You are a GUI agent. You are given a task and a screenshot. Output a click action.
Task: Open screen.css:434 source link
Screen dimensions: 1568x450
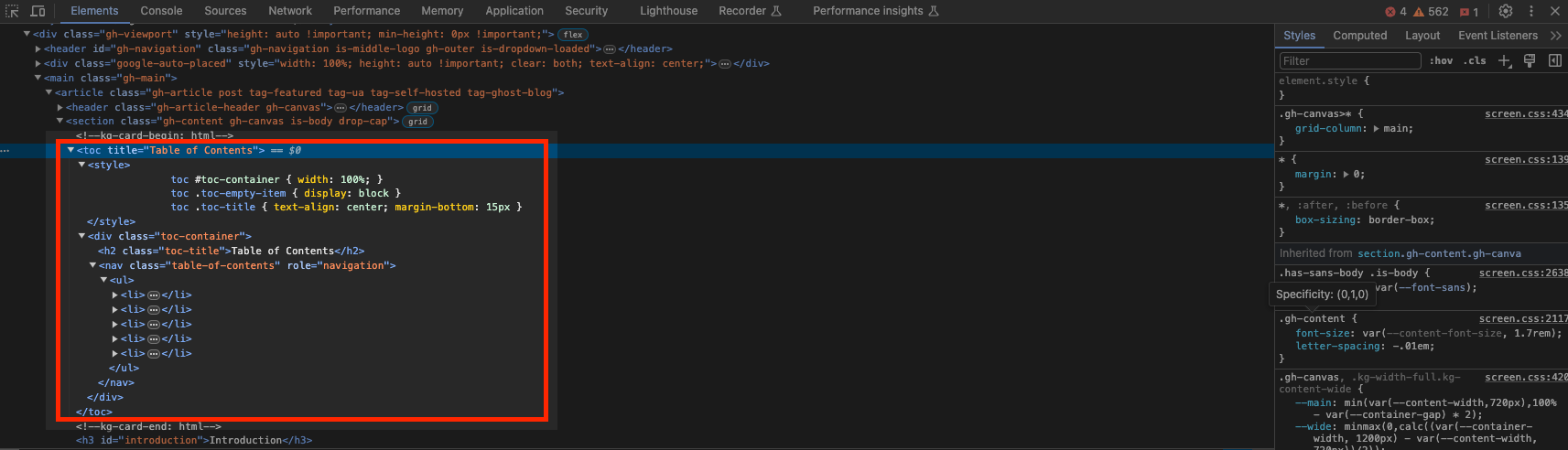point(1525,113)
